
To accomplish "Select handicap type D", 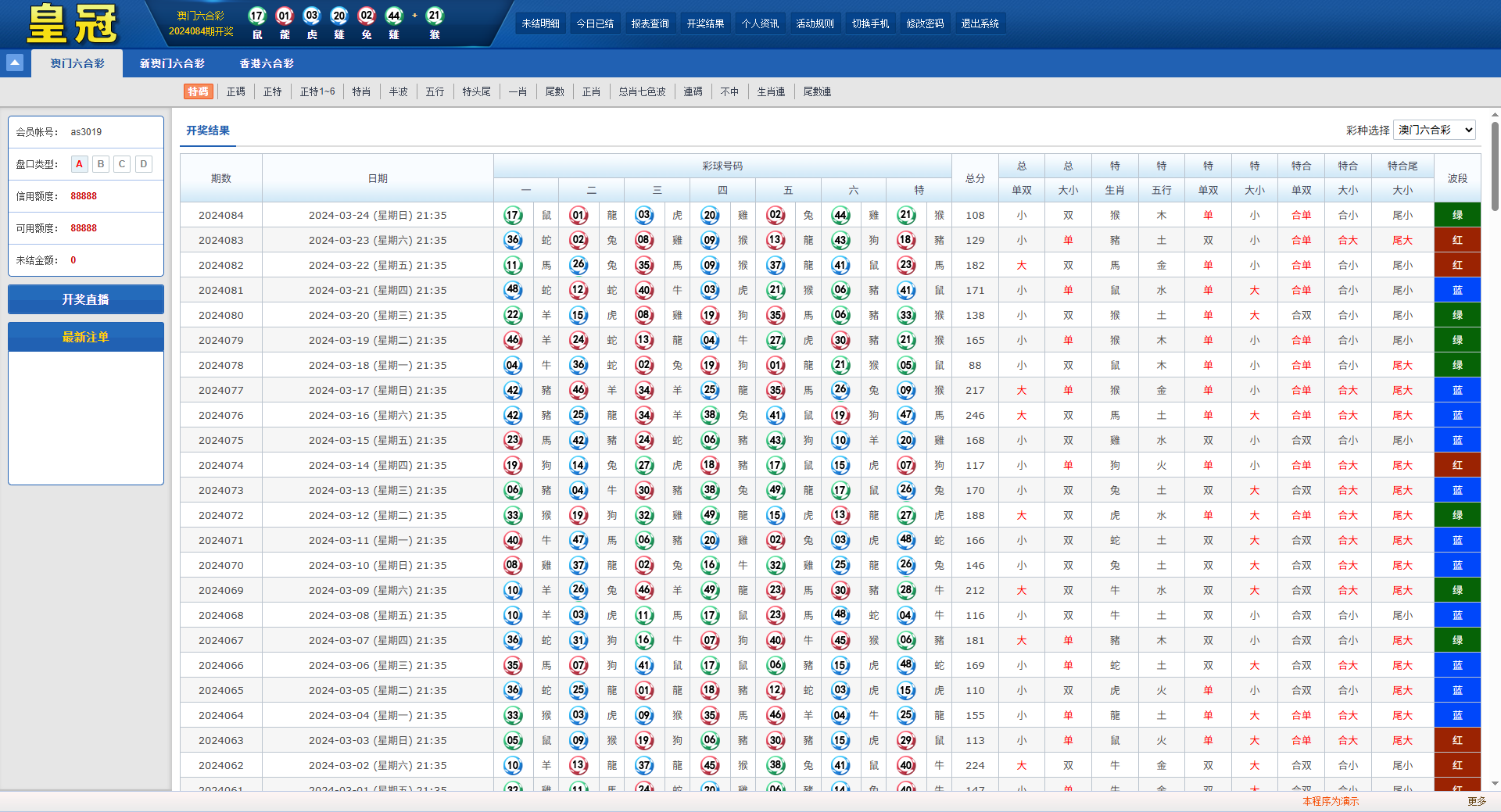I will pyautogui.click(x=144, y=164).
